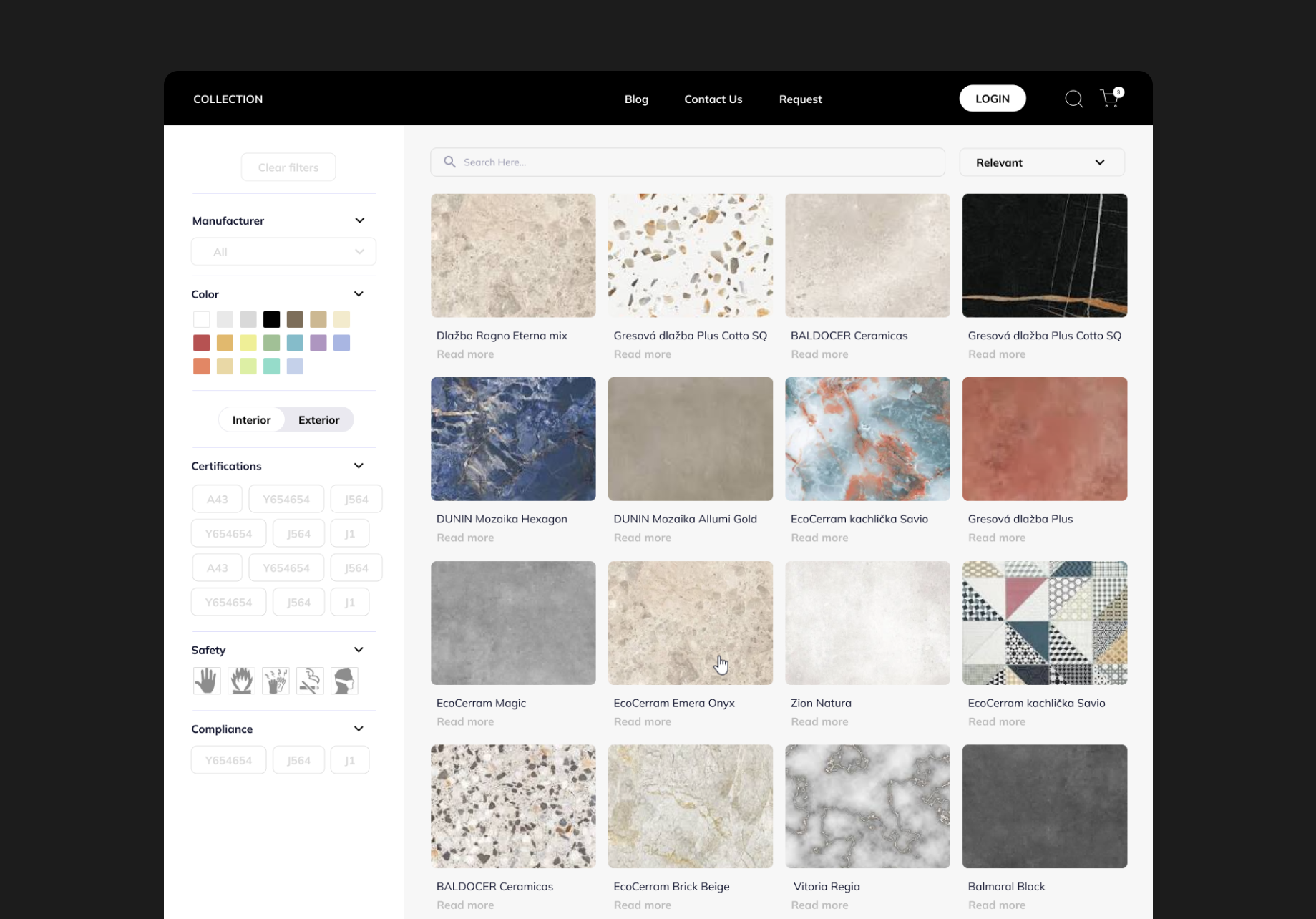Image resolution: width=1316 pixels, height=919 pixels.
Task: Open the 'All' manufacturer dropdown
Action: (283, 251)
